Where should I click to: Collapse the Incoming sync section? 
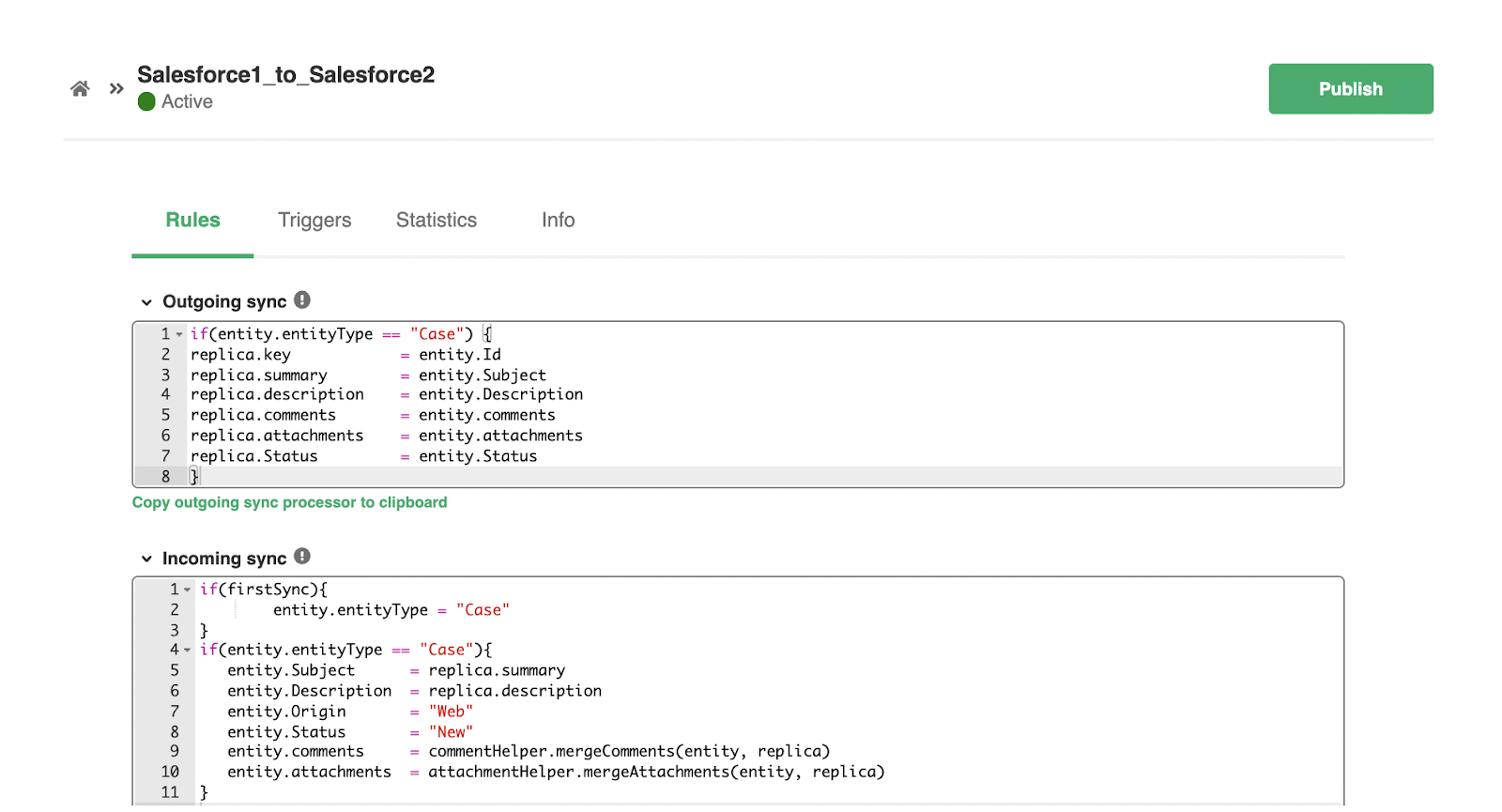tap(146, 559)
